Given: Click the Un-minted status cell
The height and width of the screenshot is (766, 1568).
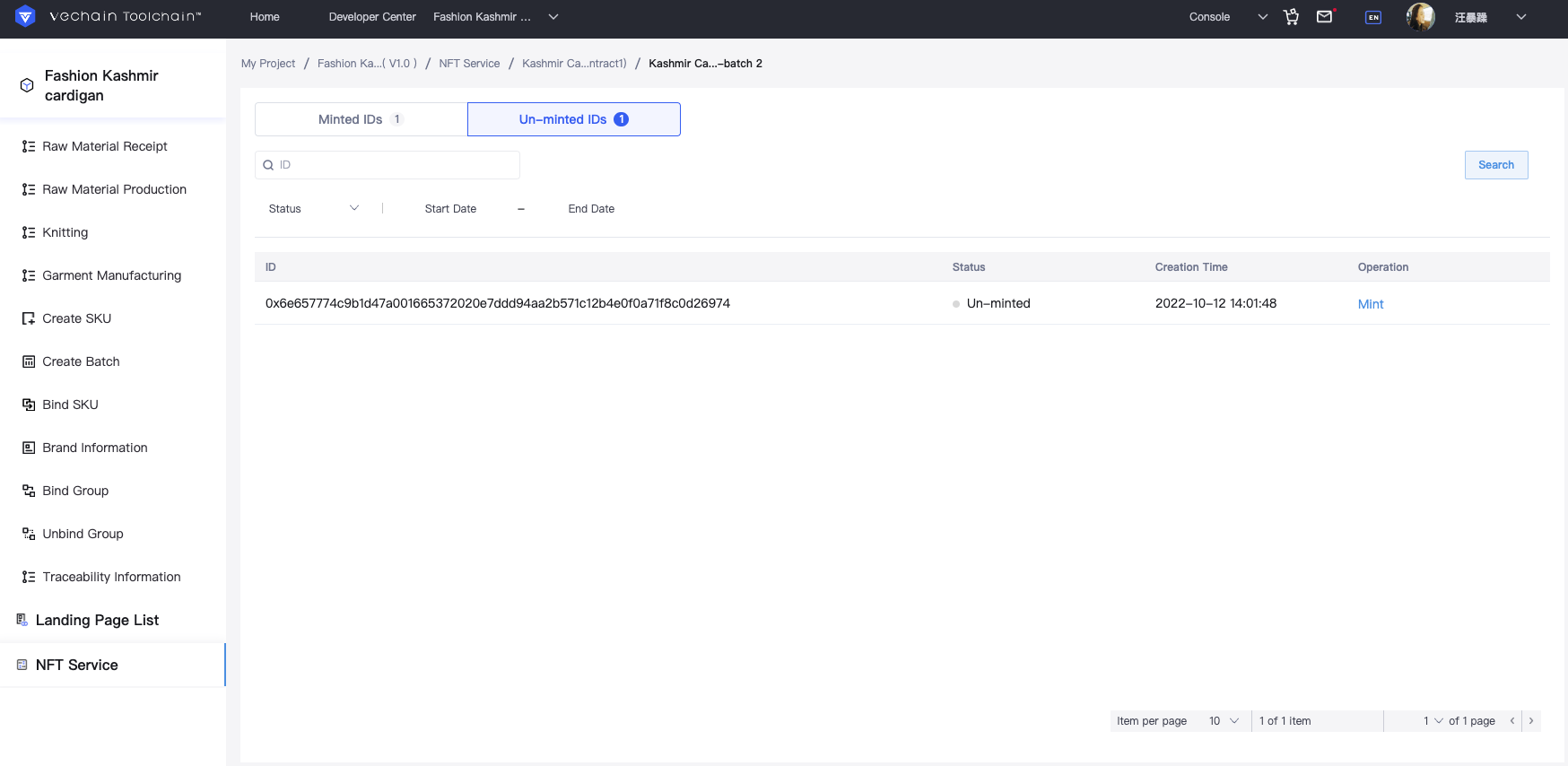Looking at the screenshot, I should click(992, 303).
